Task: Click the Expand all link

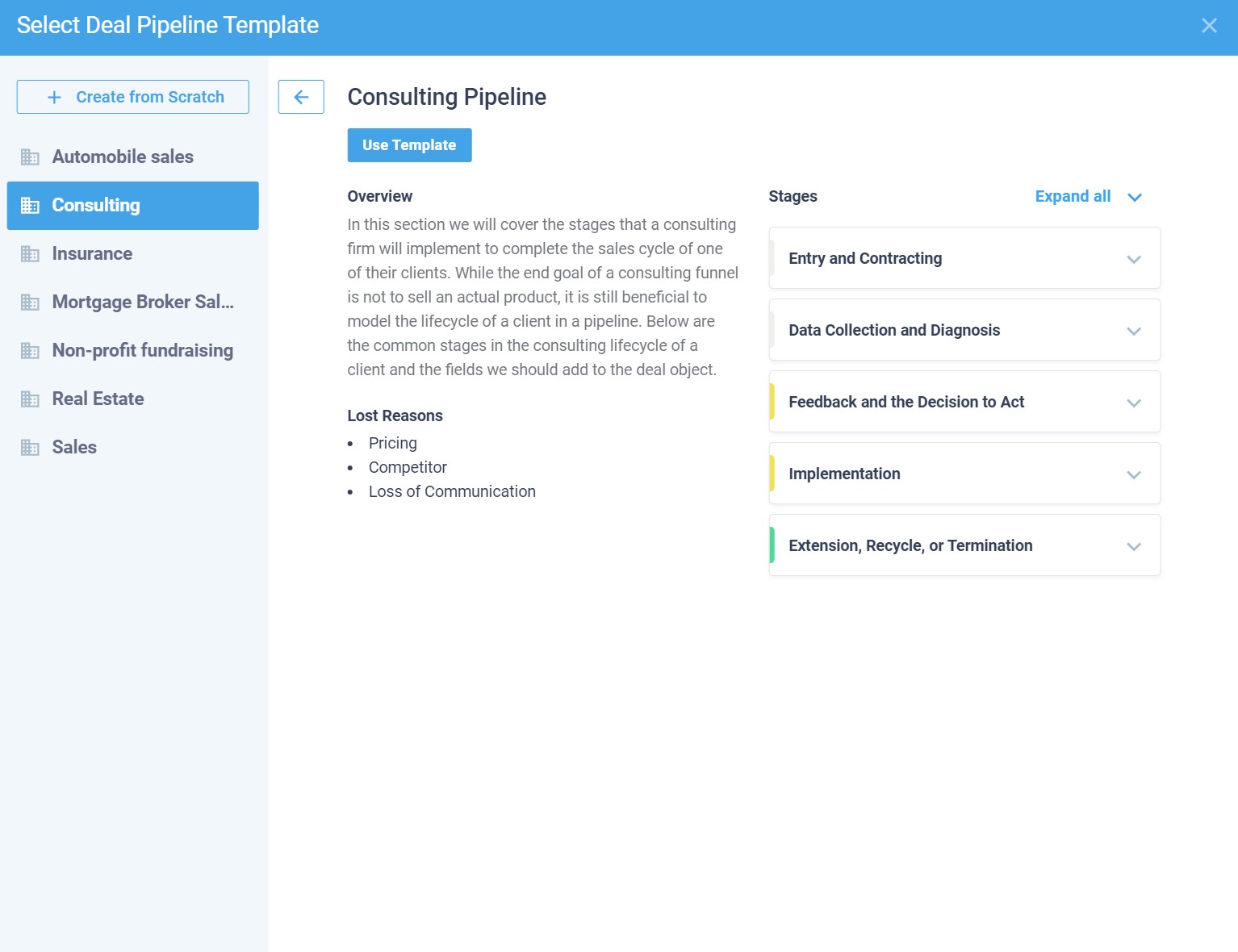Action: [x=1073, y=197]
